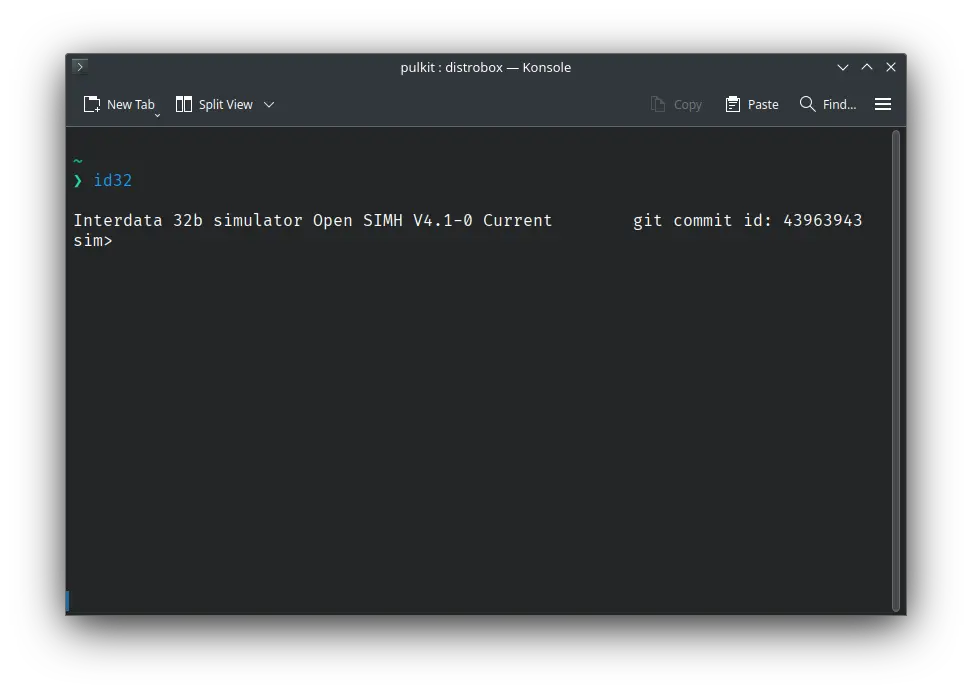Click the 'Open SIMH V4.1-0 Current' text
The height and width of the screenshot is (694, 973).
click(432, 220)
